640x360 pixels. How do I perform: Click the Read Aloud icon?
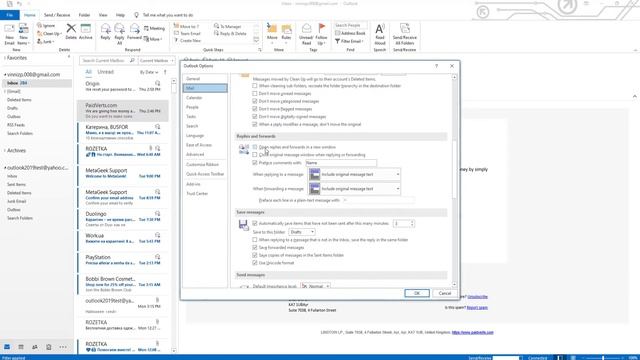[380, 29]
